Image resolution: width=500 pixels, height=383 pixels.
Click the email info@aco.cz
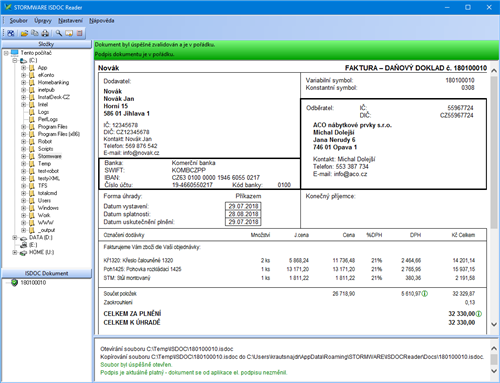[350, 174]
